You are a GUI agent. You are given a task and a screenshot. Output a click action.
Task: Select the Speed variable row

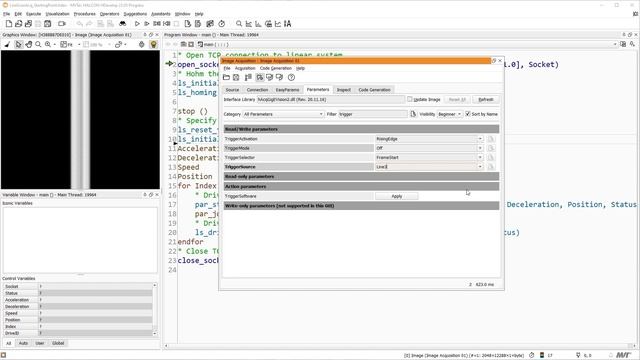point(78,313)
